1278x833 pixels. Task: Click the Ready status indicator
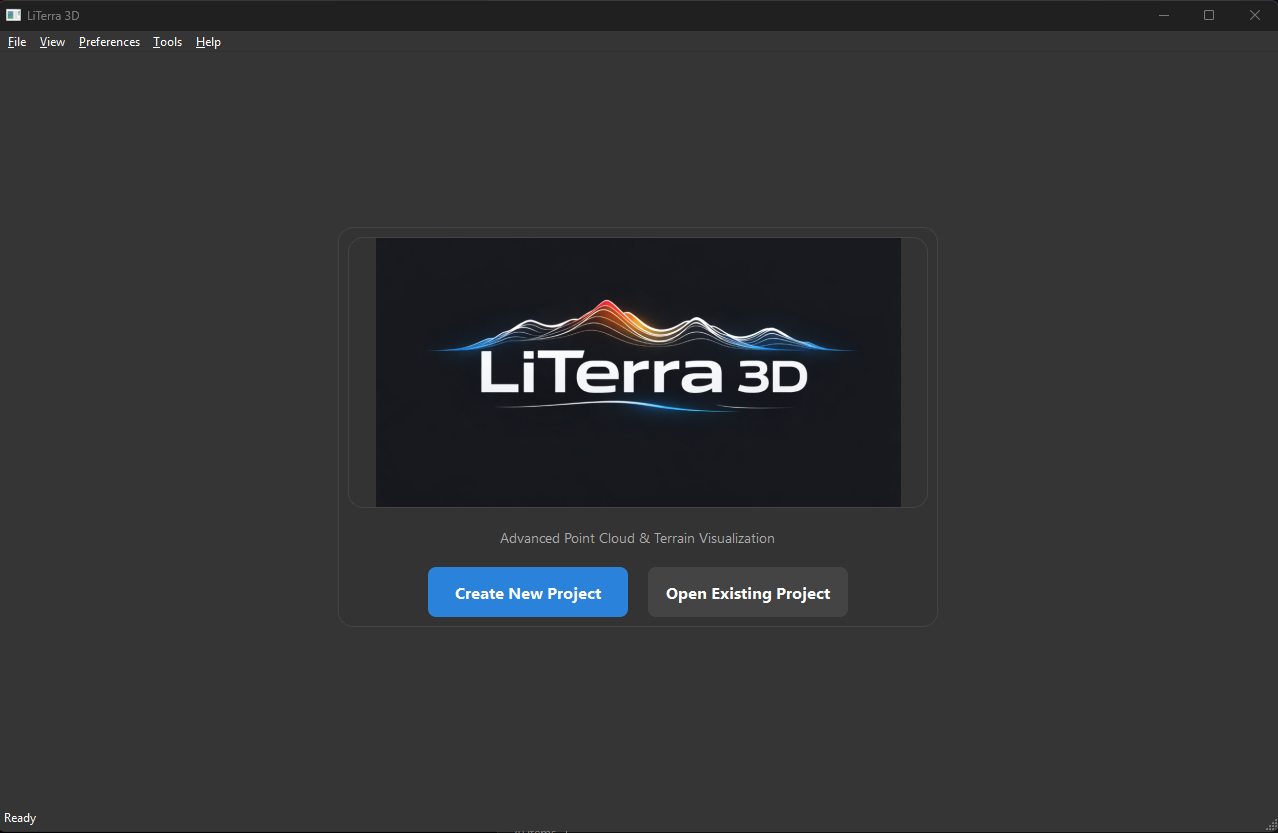pos(20,817)
